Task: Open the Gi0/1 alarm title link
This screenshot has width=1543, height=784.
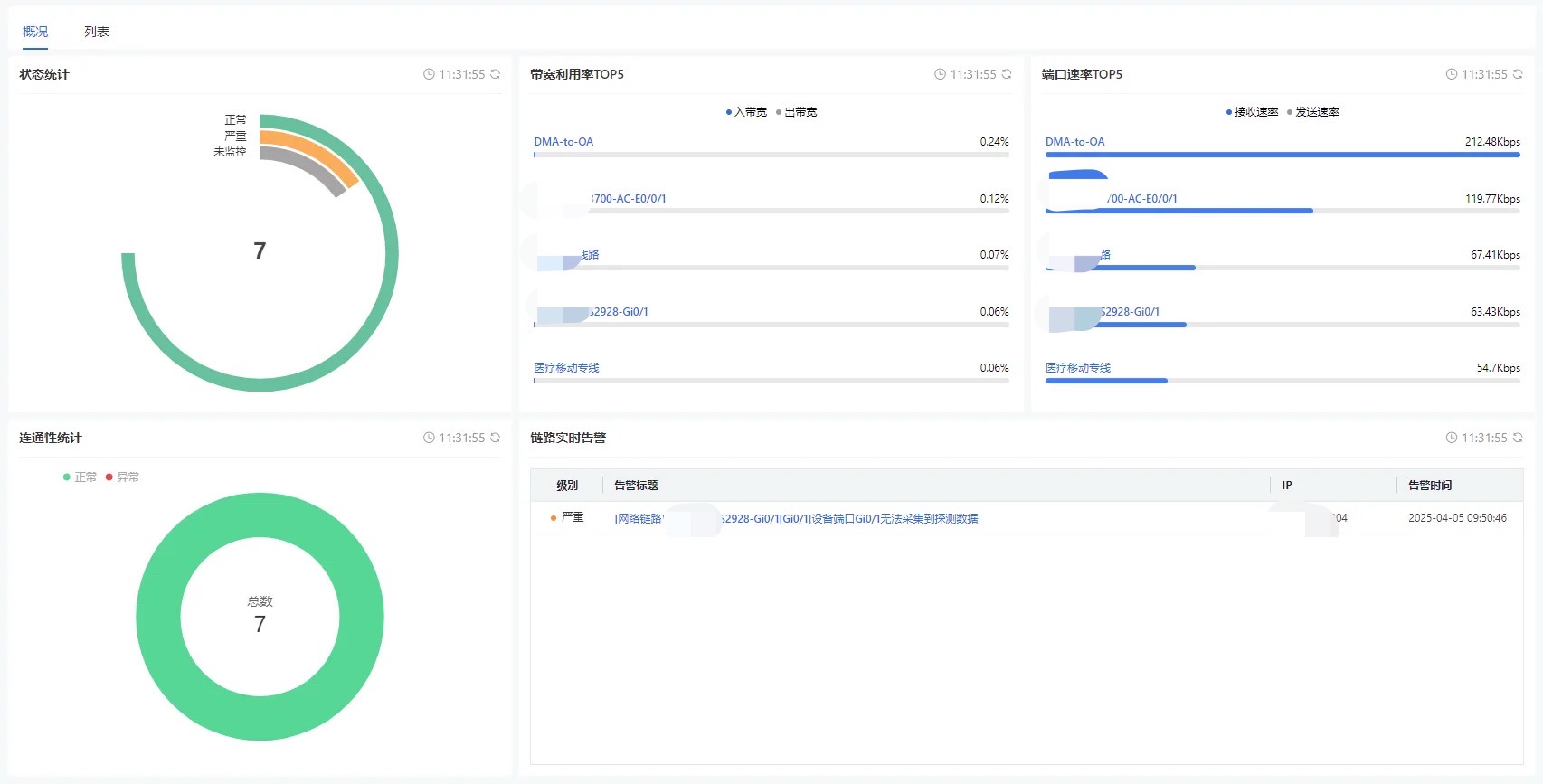Action: [x=796, y=518]
